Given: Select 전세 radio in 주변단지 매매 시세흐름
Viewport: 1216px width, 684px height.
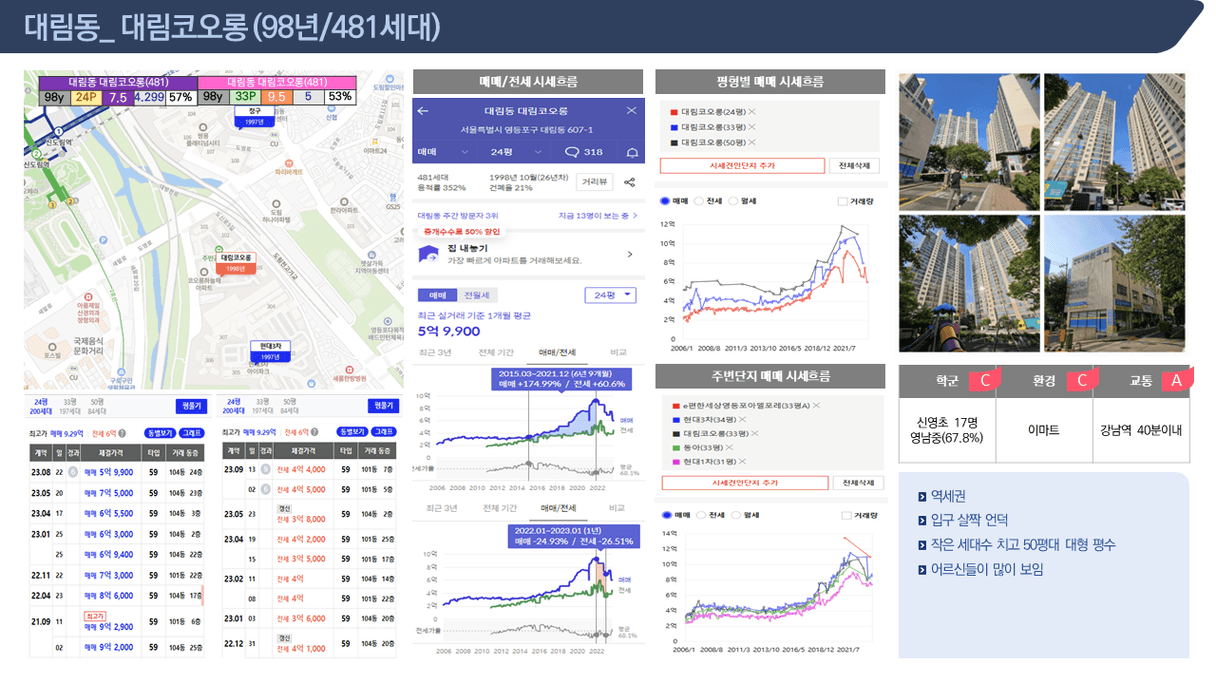Looking at the screenshot, I should coord(699,515).
